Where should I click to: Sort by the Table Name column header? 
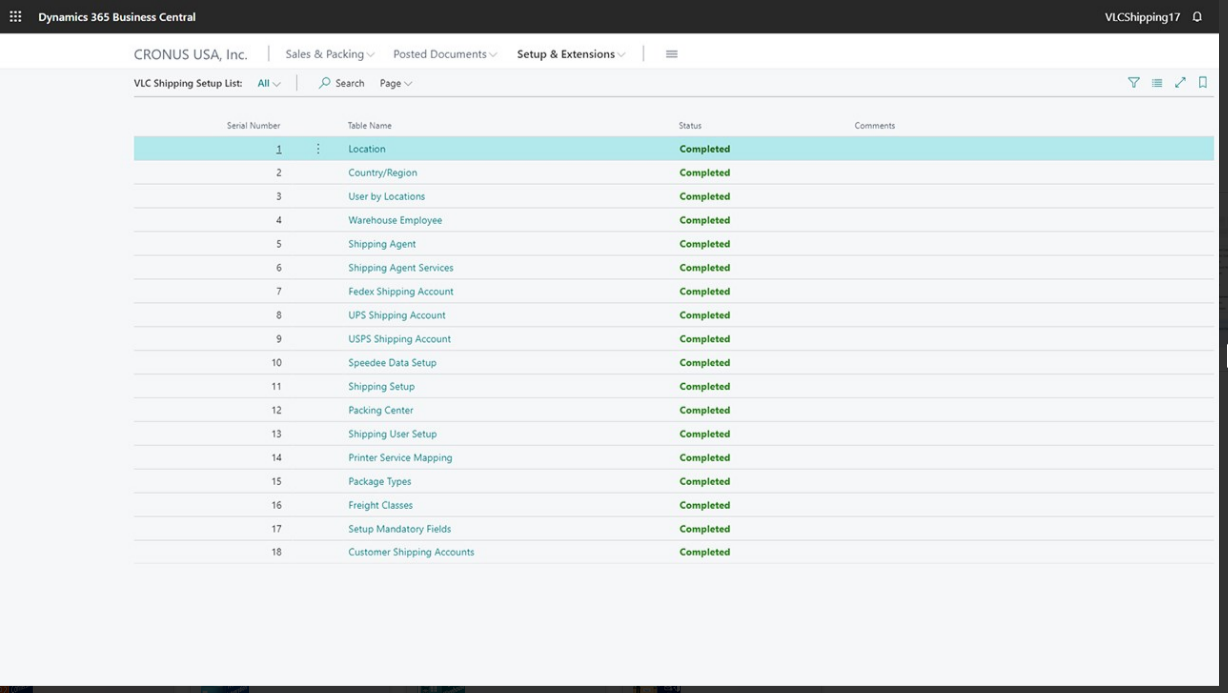click(369, 126)
